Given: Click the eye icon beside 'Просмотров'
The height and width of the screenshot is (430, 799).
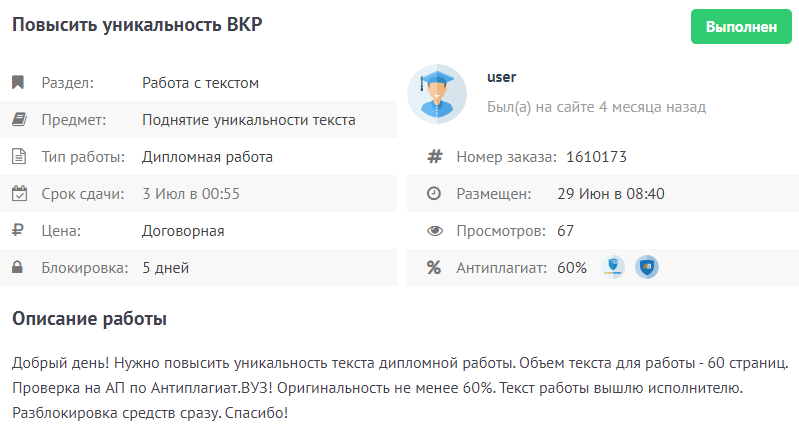Looking at the screenshot, I should (434, 231).
